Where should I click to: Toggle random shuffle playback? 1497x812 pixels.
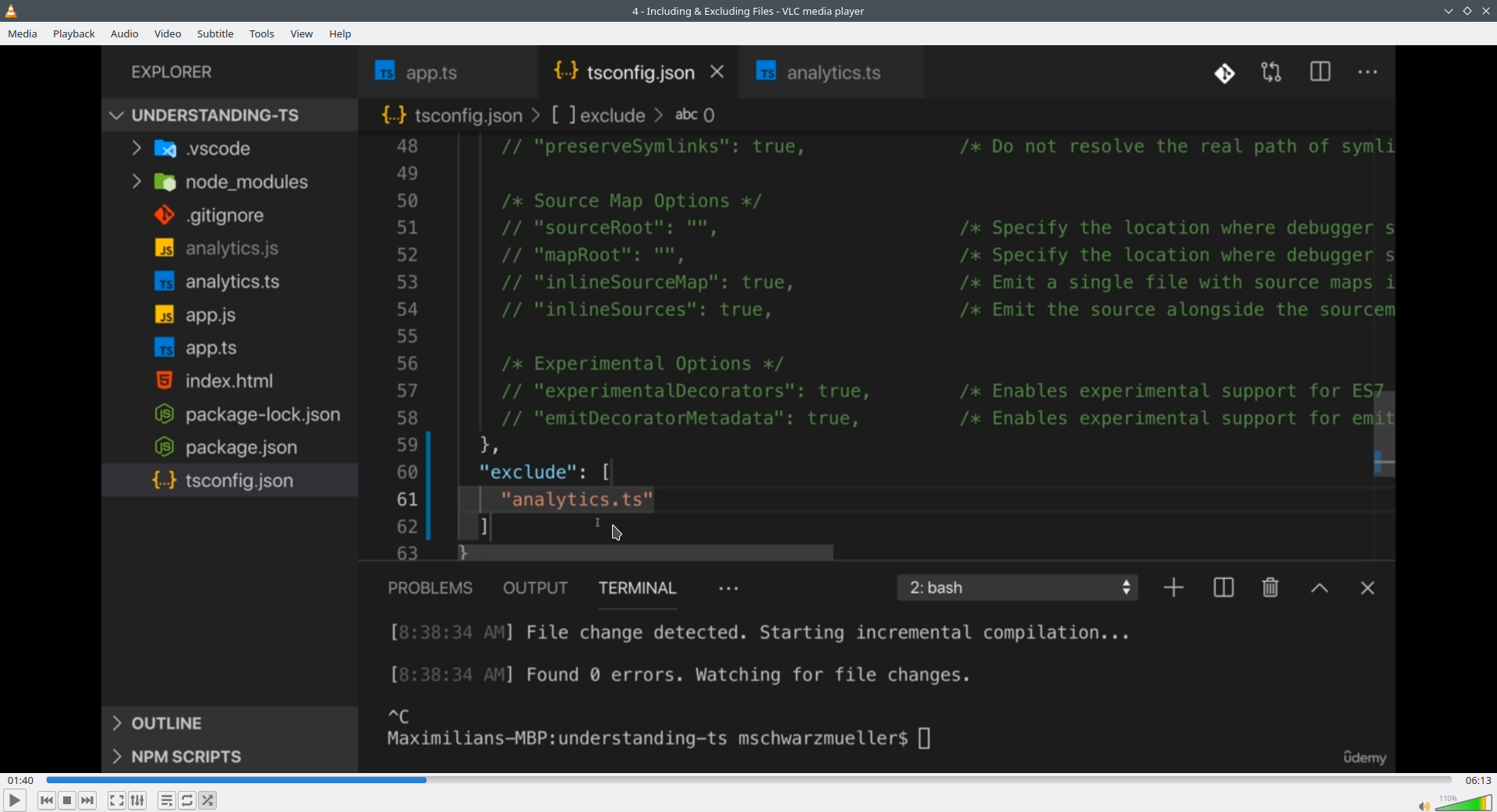208,800
